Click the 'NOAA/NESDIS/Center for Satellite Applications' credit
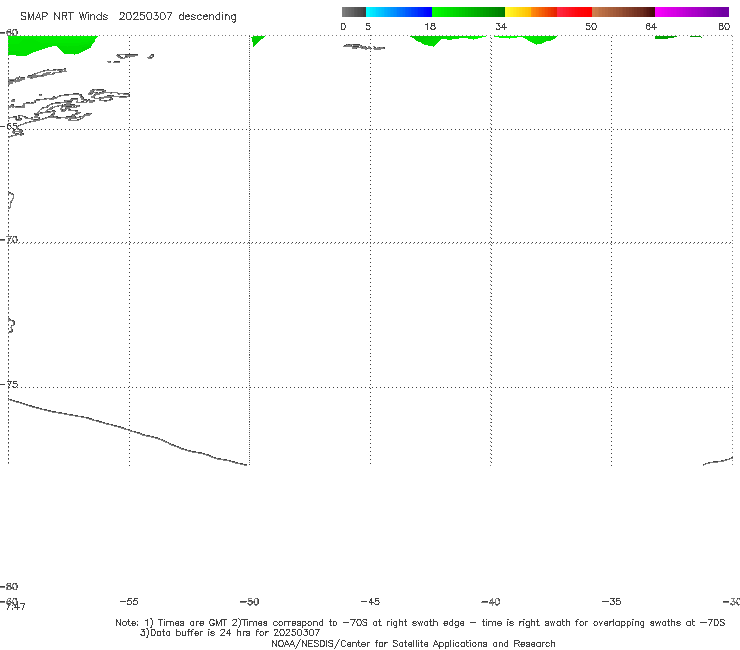The image size is (740, 650). pos(413,644)
